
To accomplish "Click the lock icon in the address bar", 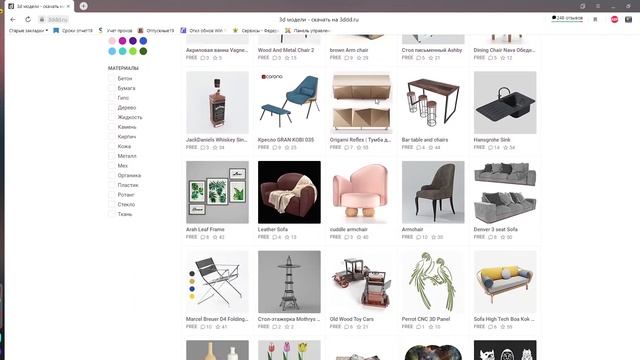I will click(x=42, y=19).
